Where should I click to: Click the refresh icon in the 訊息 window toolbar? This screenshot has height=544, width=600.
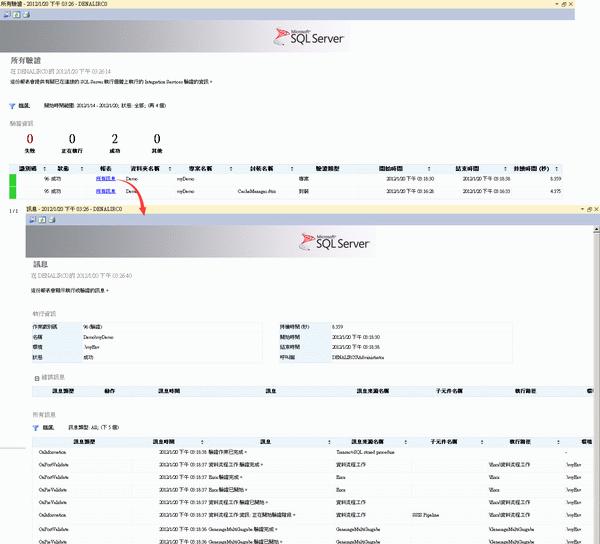pos(42,220)
